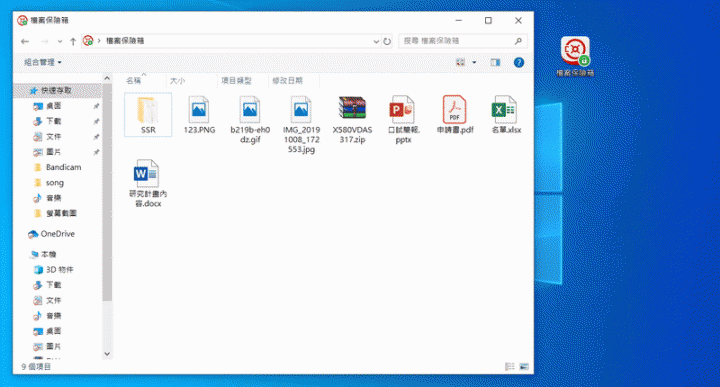
Task: Open 音樂 under 本機
Action: 53,316
